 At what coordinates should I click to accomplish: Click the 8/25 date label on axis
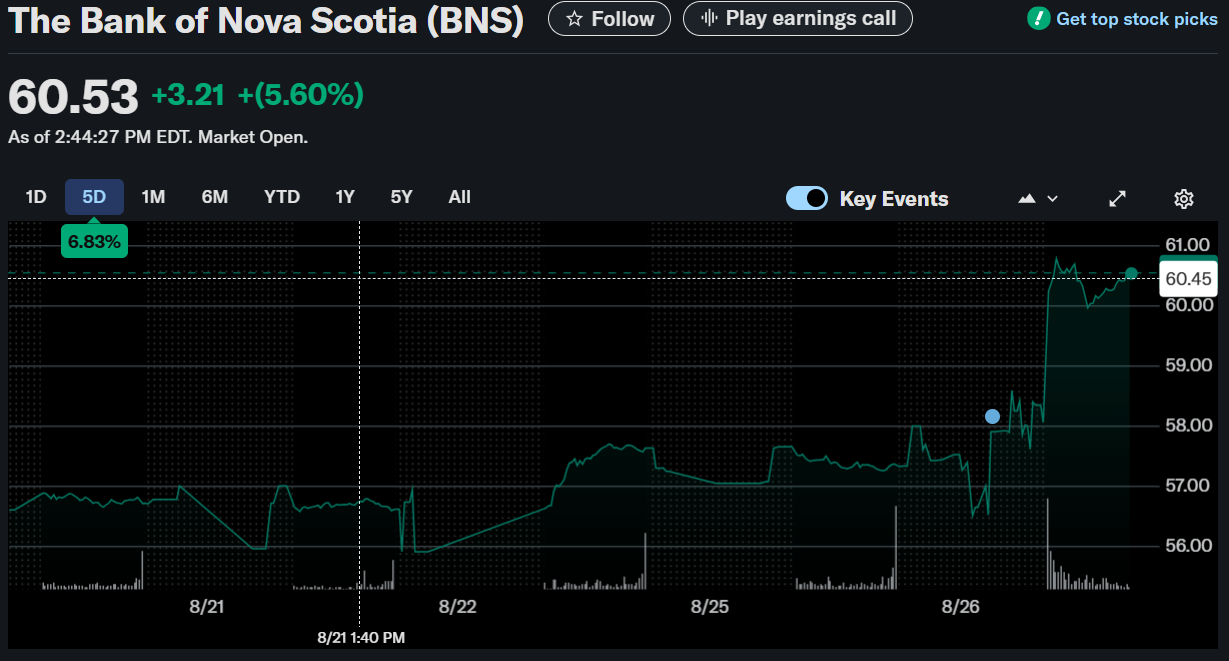click(709, 606)
